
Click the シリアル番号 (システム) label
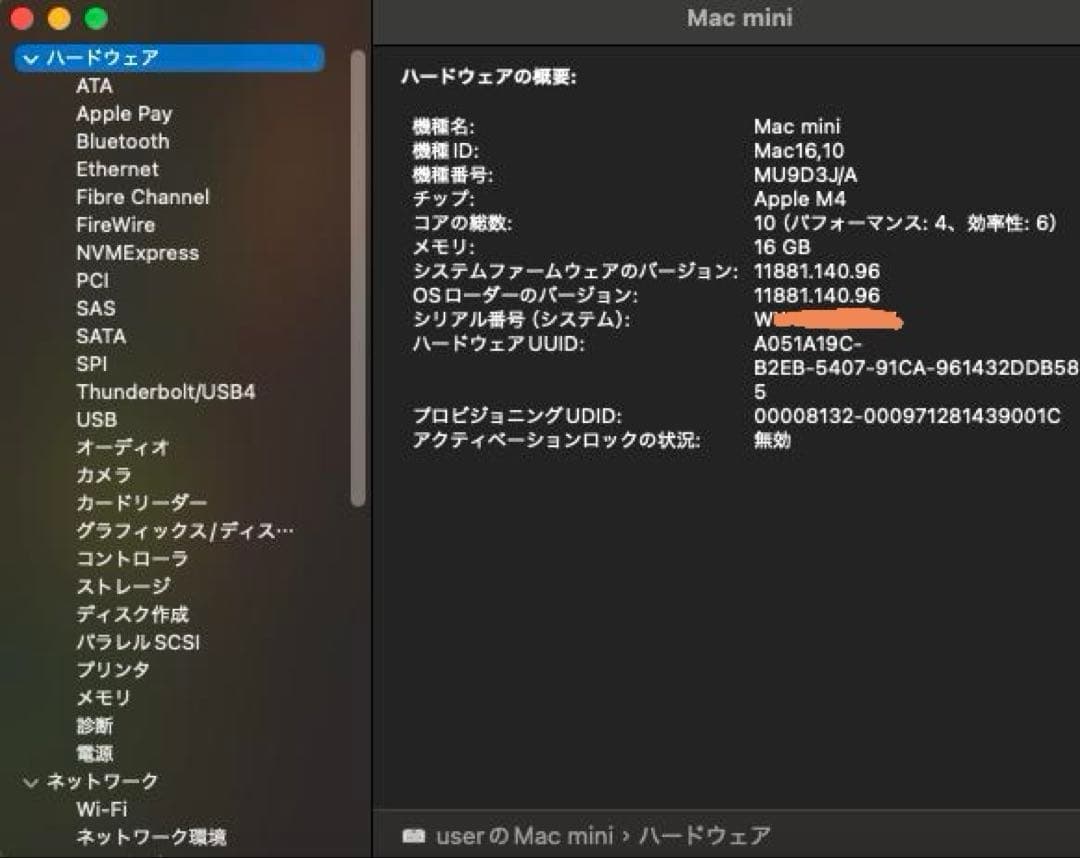(x=521, y=320)
